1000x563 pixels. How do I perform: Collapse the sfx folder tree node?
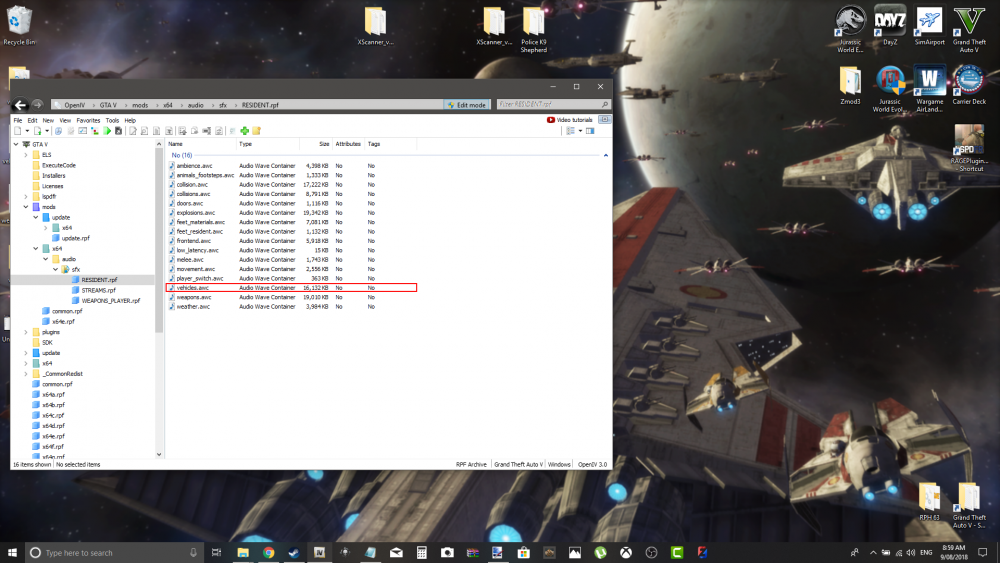tap(55, 269)
